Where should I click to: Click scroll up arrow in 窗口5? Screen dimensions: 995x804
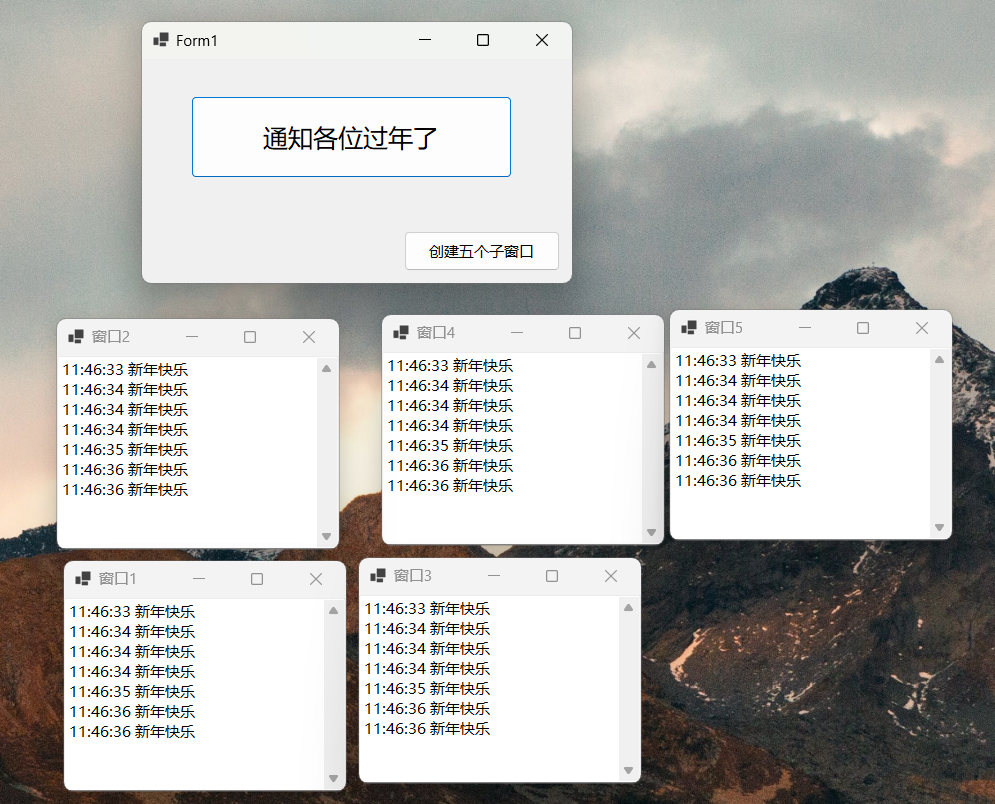(x=939, y=360)
